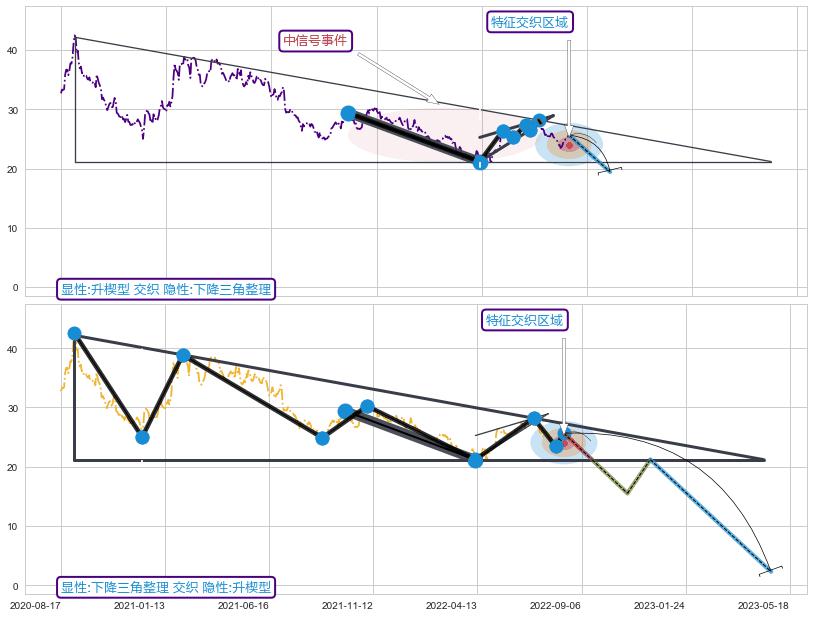
Task: Click the second peak marker near 39 in lower chart
Action: tap(183, 356)
